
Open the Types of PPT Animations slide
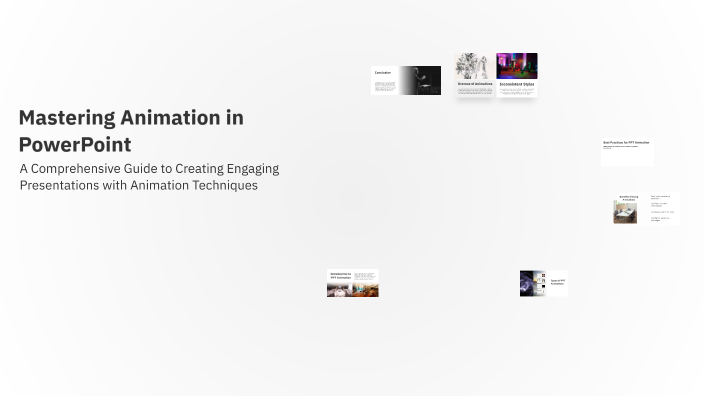click(x=544, y=283)
